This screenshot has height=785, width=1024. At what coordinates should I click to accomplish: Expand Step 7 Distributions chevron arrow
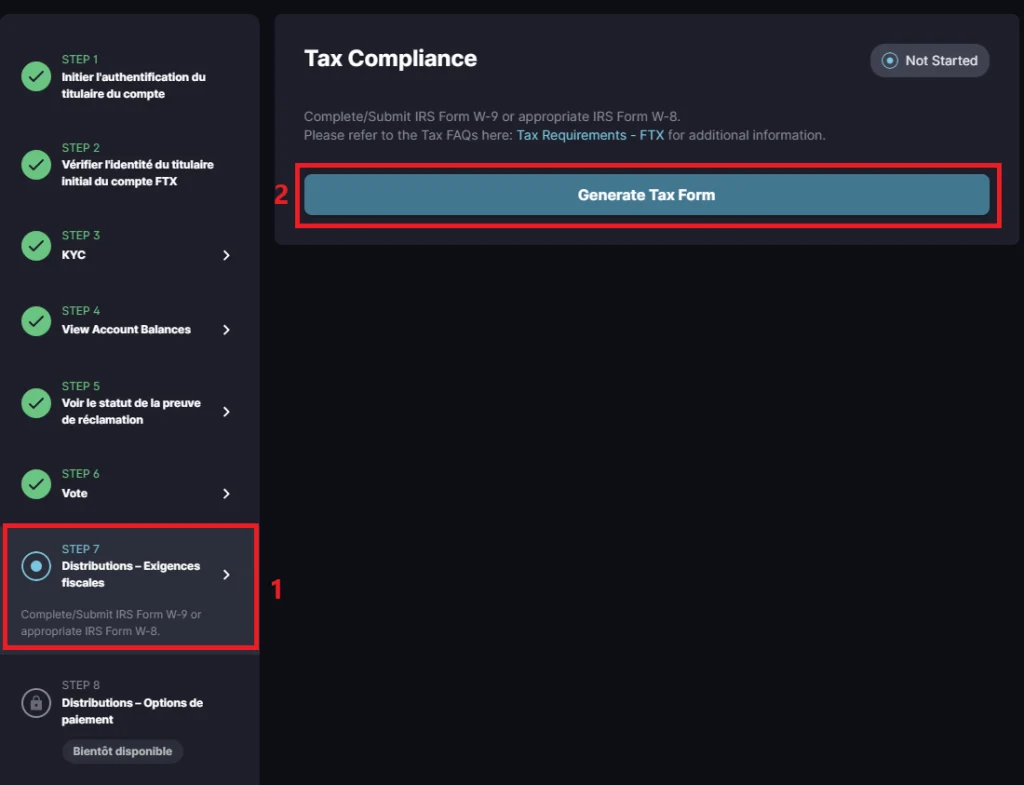point(226,575)
